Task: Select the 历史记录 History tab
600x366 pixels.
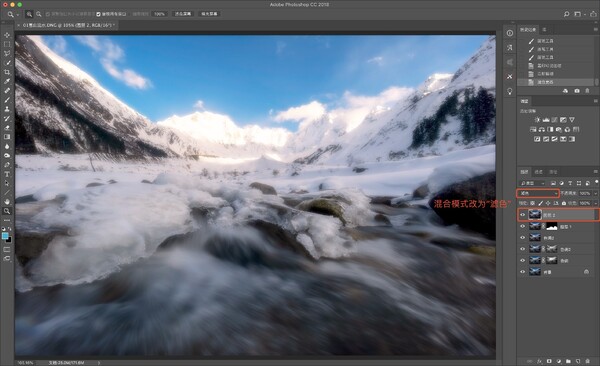Action: coord(528,29)
